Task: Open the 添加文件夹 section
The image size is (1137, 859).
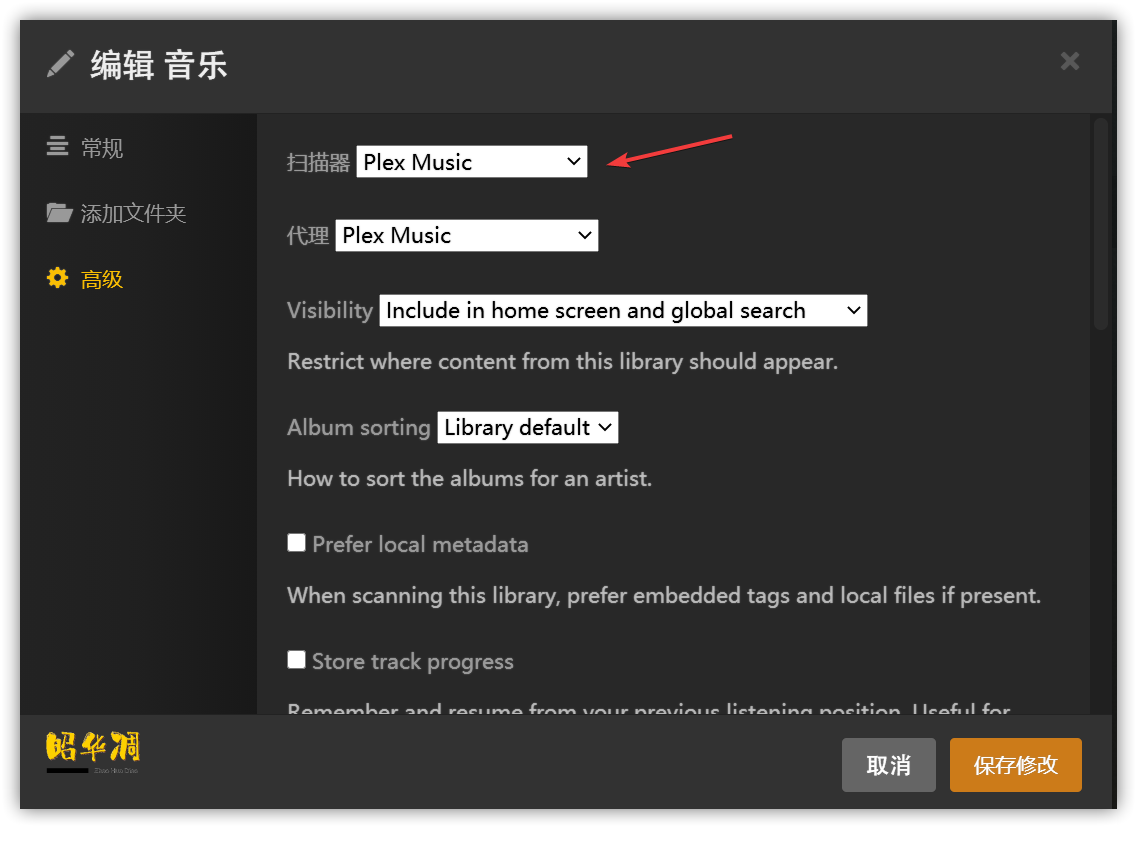Action: tap(133, 213)
